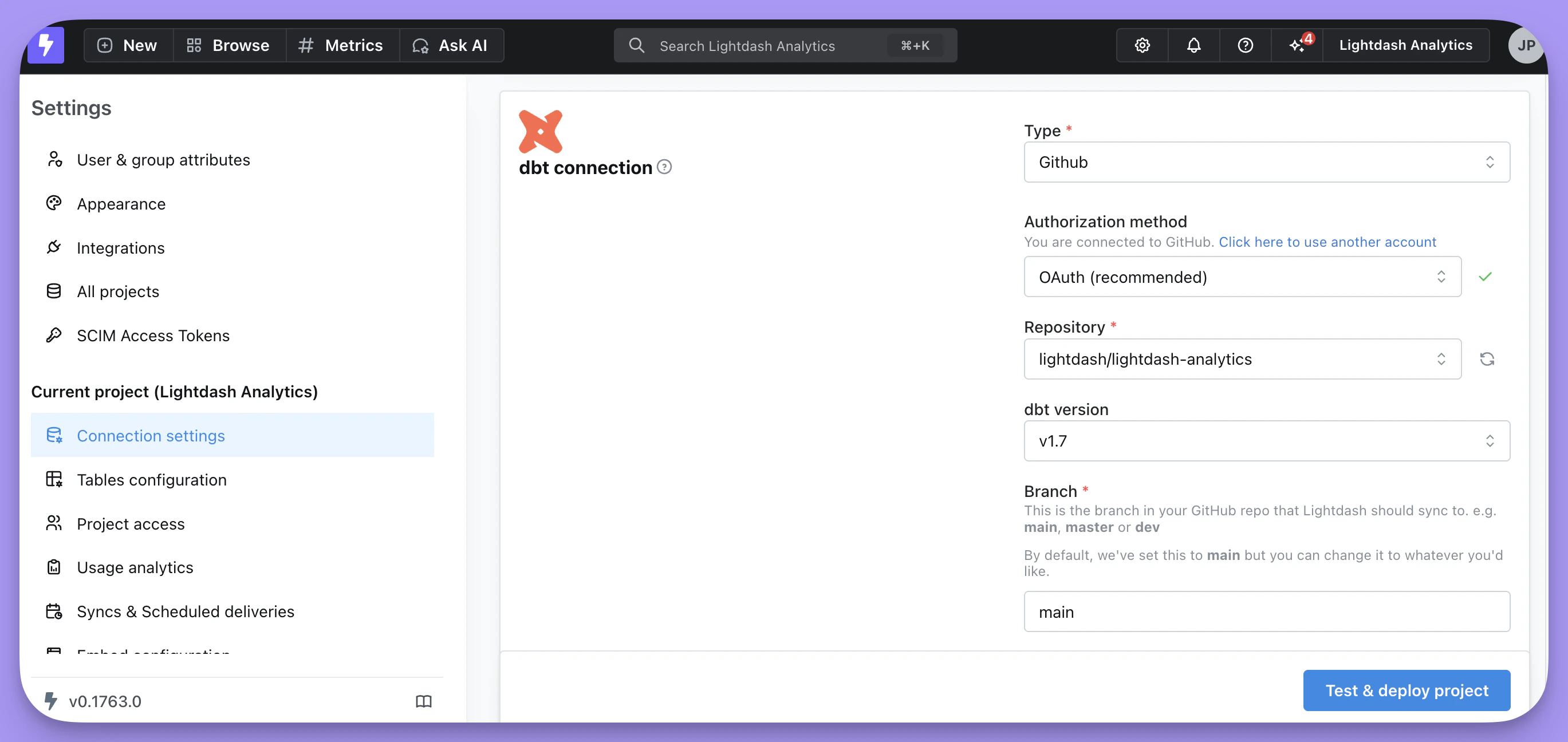
Task: Open the Browse menu
Action: (229, 45)
